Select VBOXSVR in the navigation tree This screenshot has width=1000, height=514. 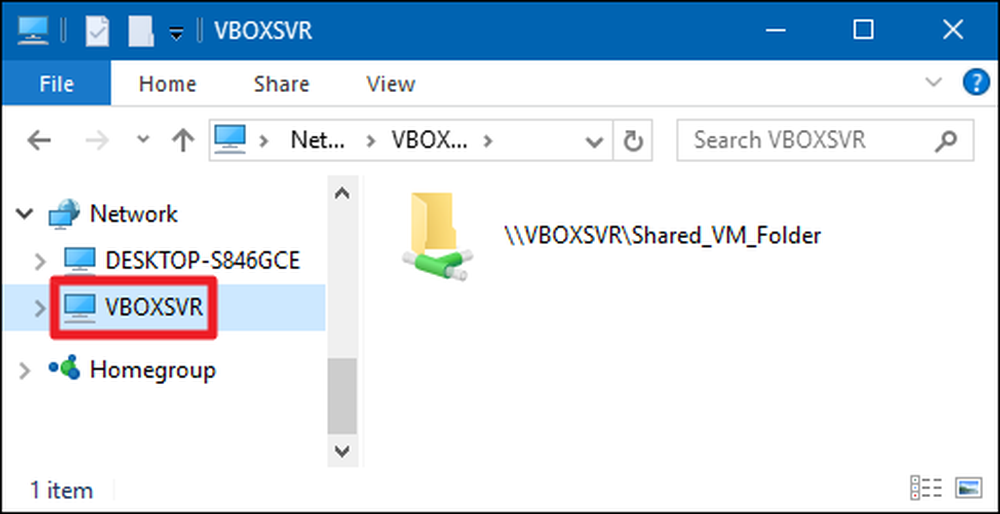[154, 308]
